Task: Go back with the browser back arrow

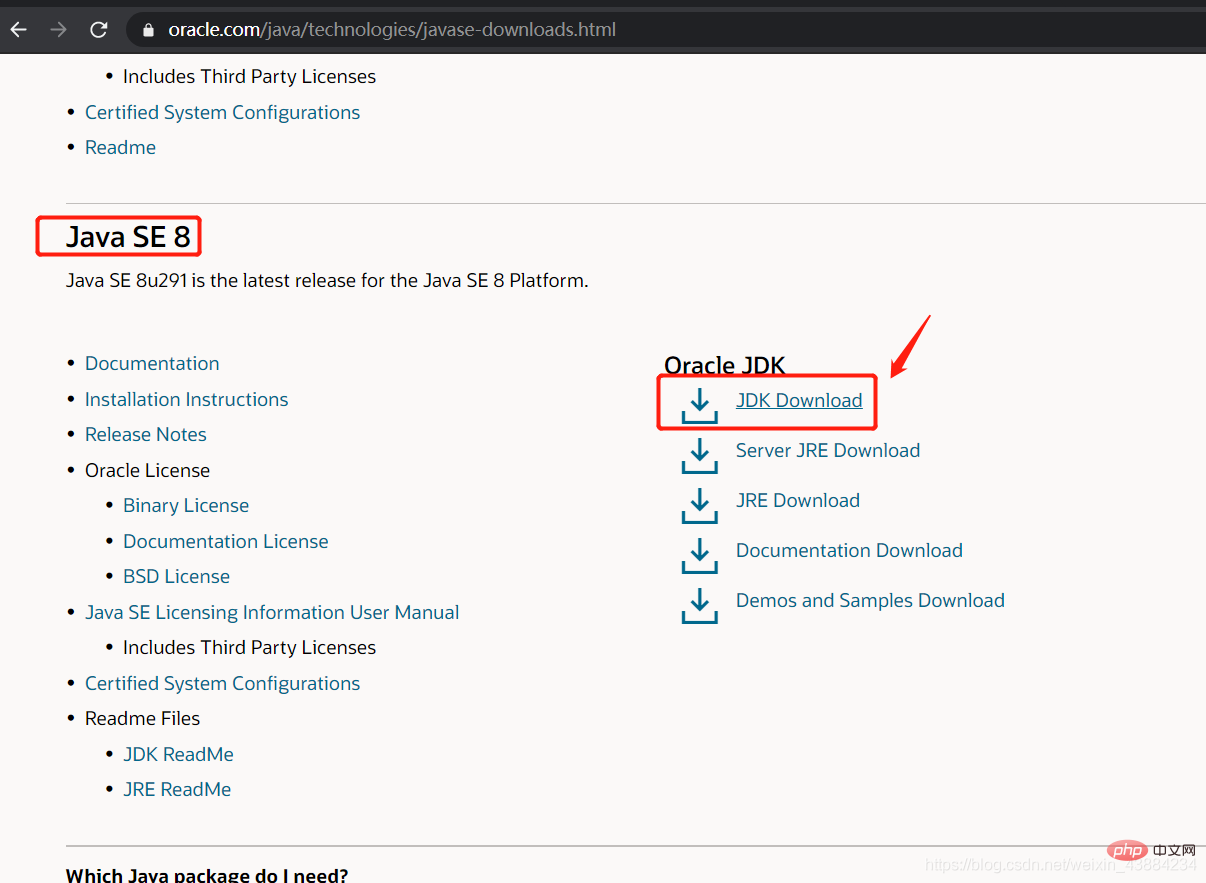Action: click(x=18, y=30)
